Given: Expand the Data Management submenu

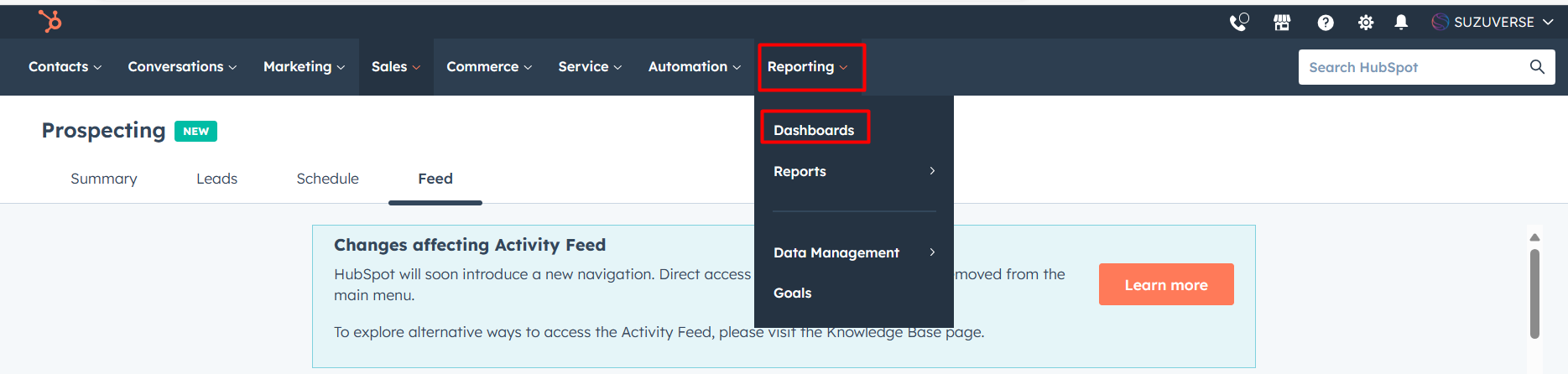Looking at the screenshot, I should (x=932, y=252).
